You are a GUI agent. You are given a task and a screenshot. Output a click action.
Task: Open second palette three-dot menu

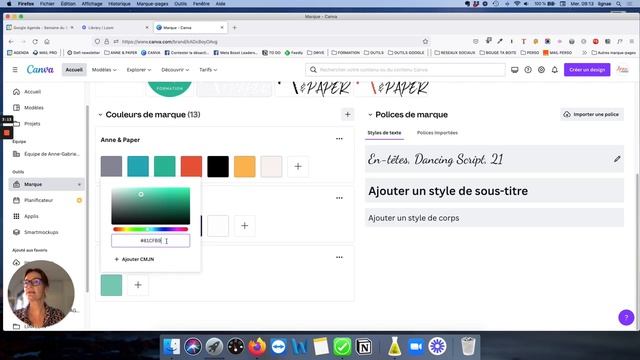click(339, 198)
